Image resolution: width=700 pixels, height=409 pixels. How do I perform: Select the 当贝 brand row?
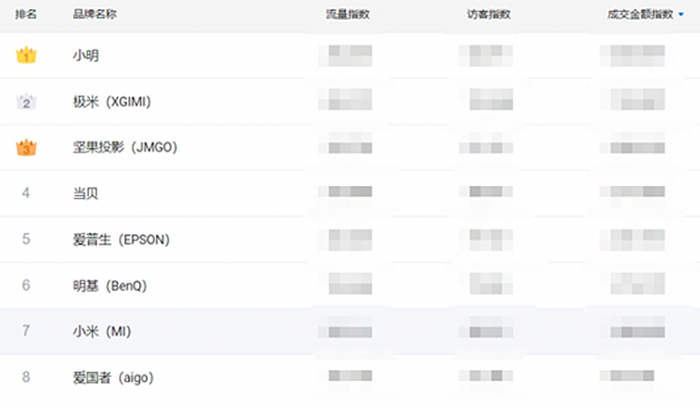point(350,193)
